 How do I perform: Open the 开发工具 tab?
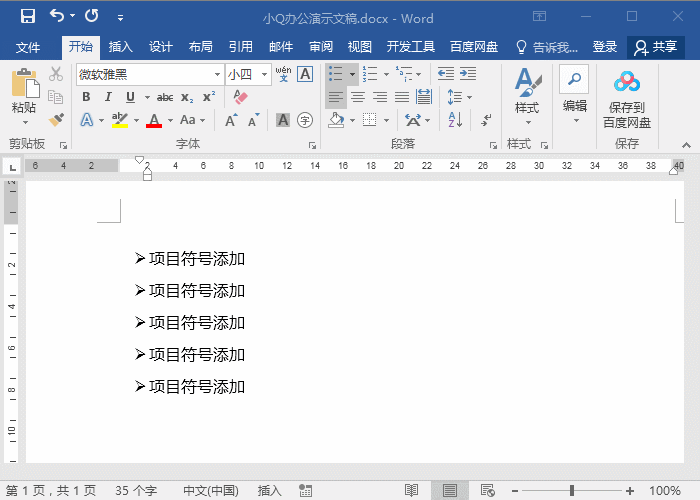point(410,46)
